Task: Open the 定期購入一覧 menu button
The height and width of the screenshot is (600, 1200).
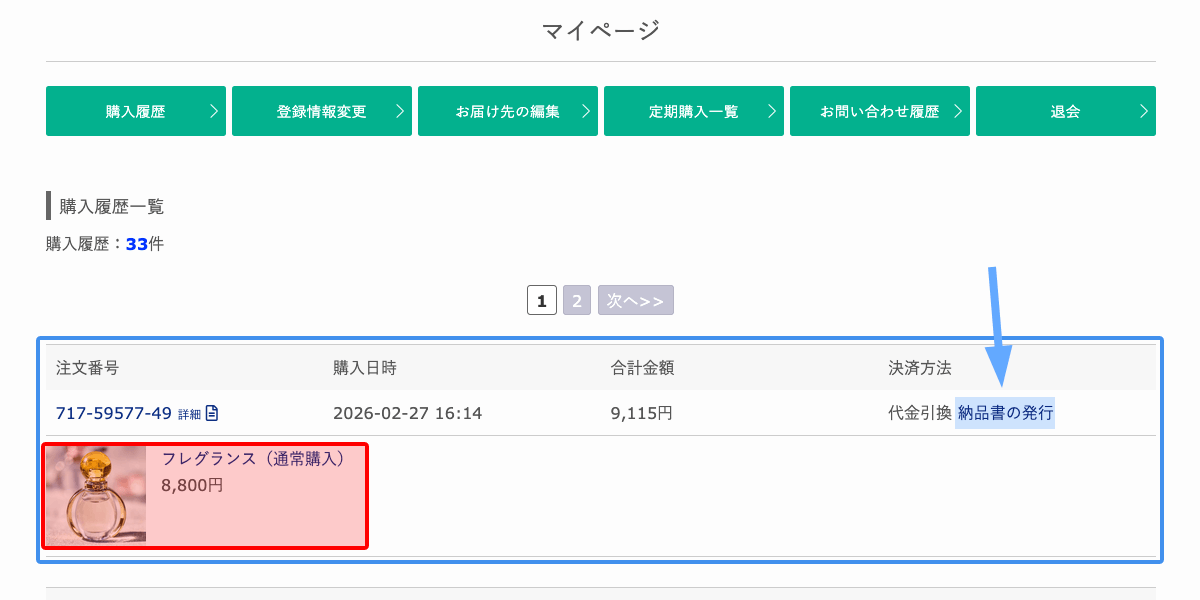Action: 693,112
